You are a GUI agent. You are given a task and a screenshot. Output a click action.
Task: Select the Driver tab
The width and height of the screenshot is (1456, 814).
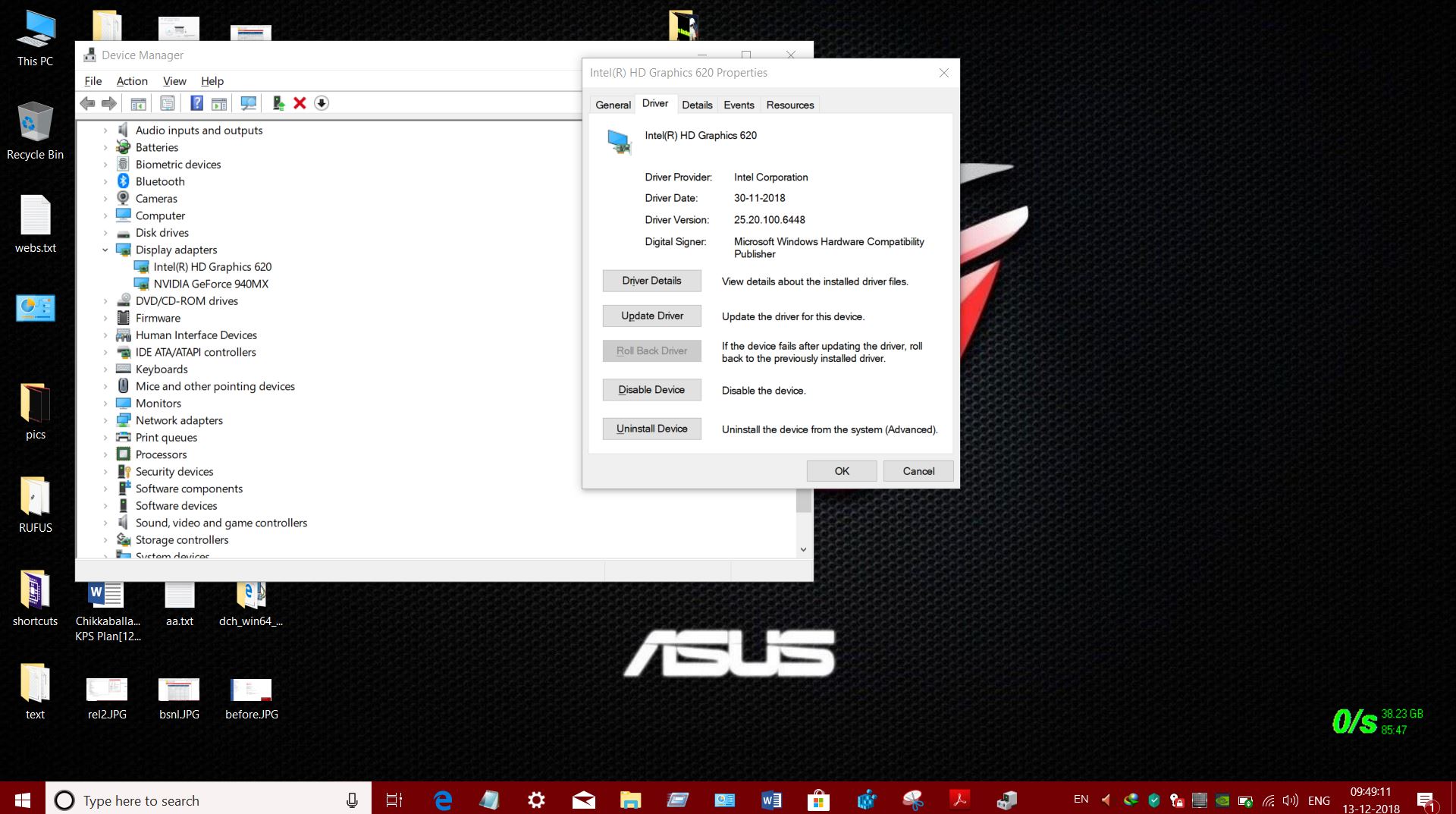click(655, 103)
